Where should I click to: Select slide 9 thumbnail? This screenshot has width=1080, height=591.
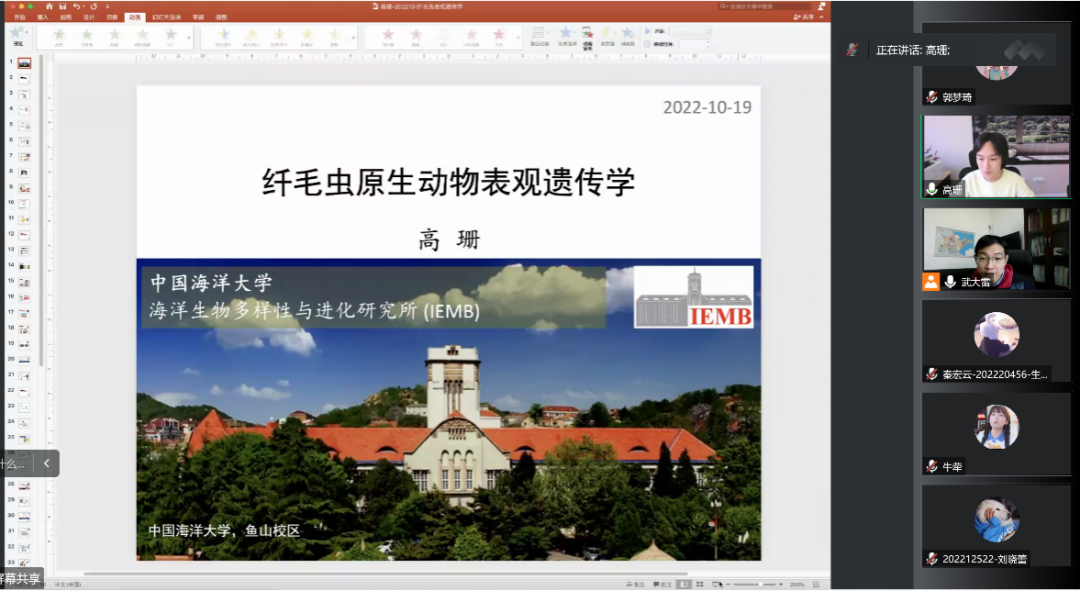(24, 187)
